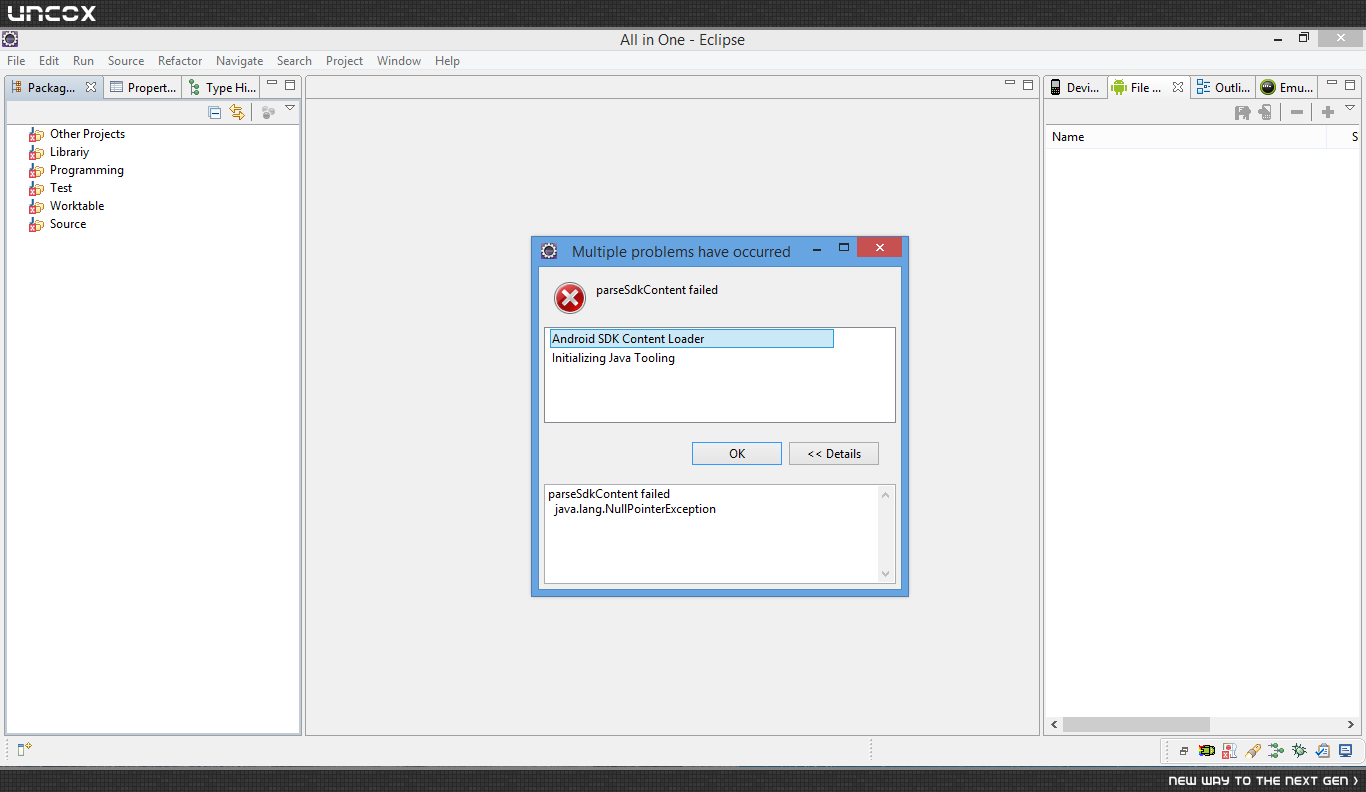Screen dimensions: 1366x792
Task: Click the red error icon in dialog
Action: point(570,297)
